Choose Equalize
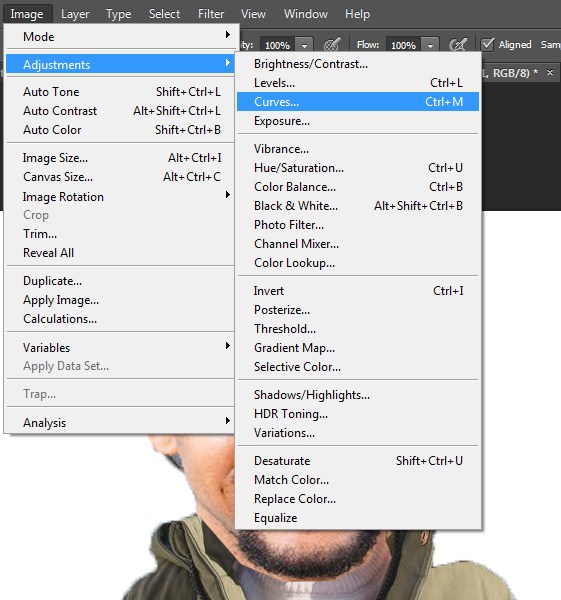Screen dimensions: 561x600 coord(358,518)
